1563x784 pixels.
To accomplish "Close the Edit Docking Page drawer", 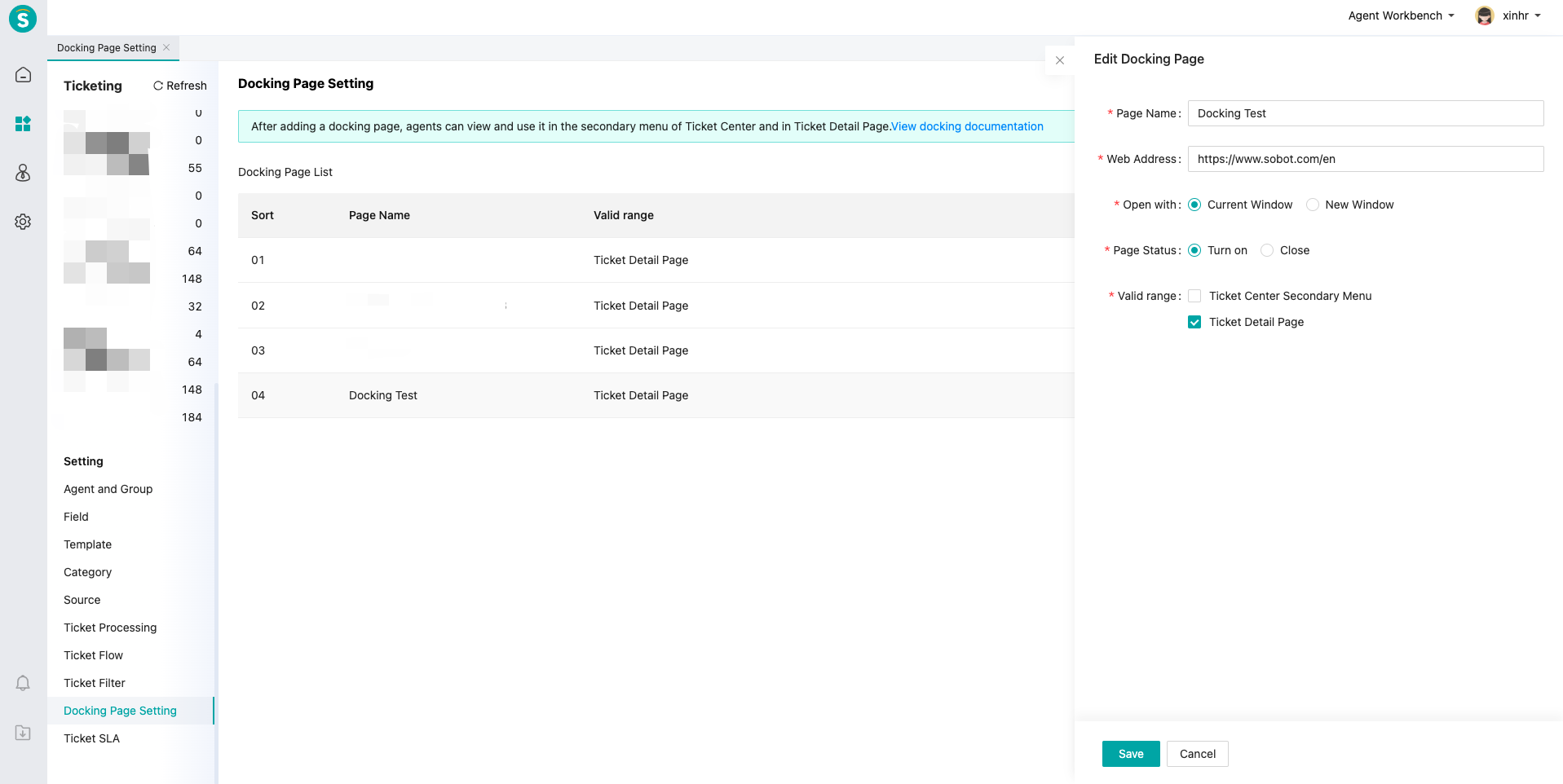I will (1060, 60).
